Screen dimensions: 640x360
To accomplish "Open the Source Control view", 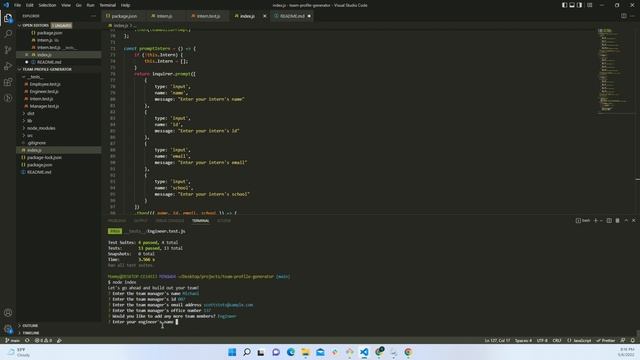I will click(x=8, y=50).
